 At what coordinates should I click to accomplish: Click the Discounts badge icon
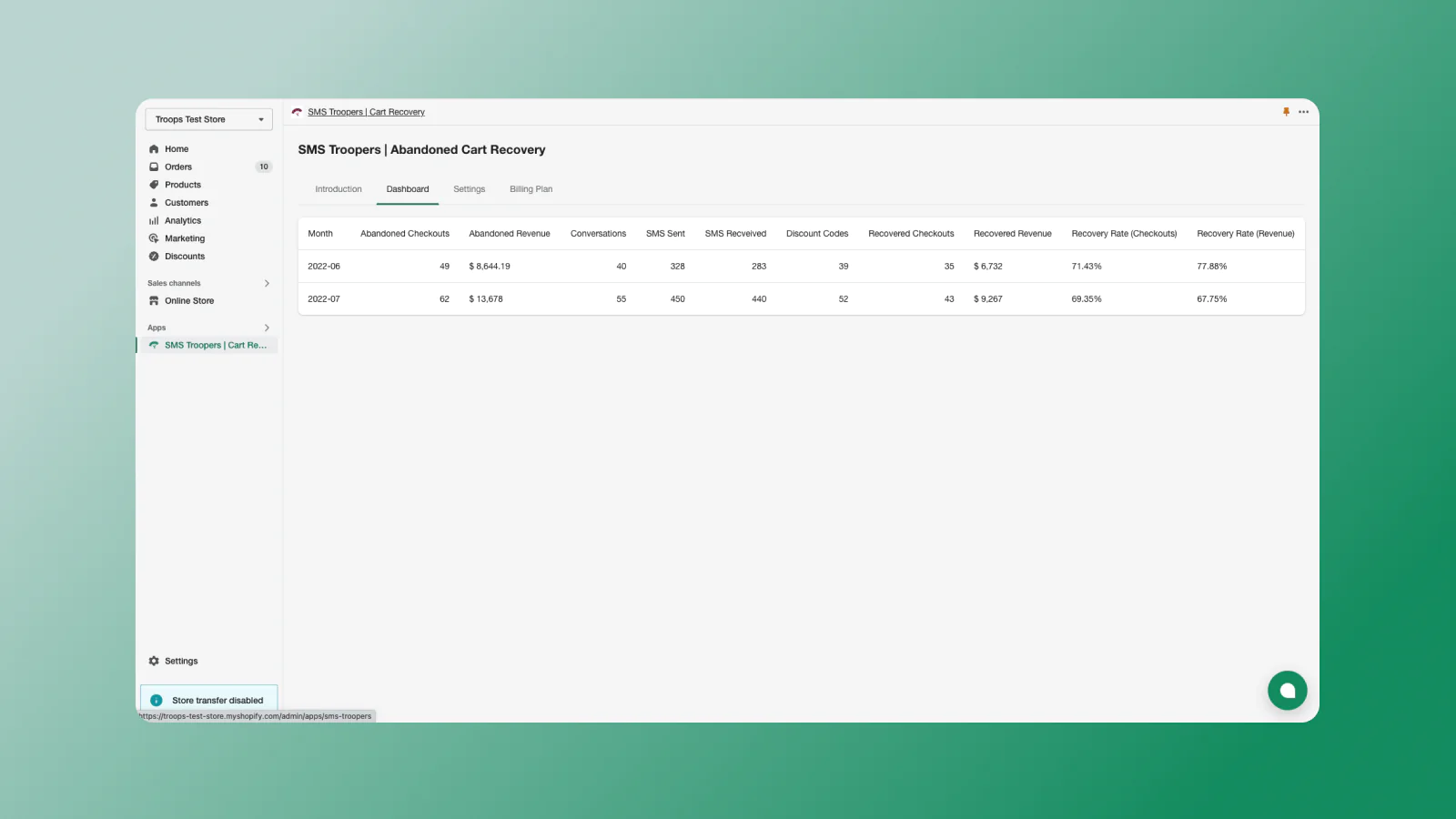(154, 257)
